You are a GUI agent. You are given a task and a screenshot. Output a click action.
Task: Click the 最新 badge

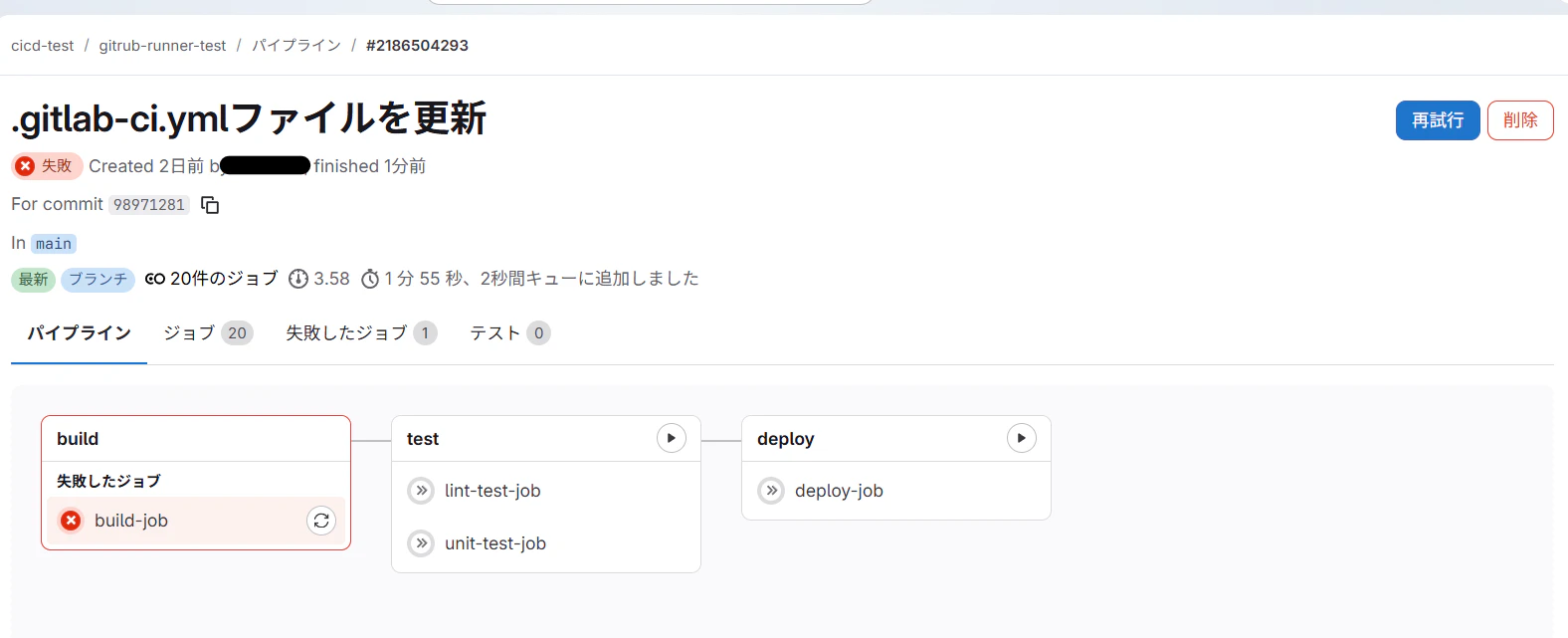(x=33, y=280)
